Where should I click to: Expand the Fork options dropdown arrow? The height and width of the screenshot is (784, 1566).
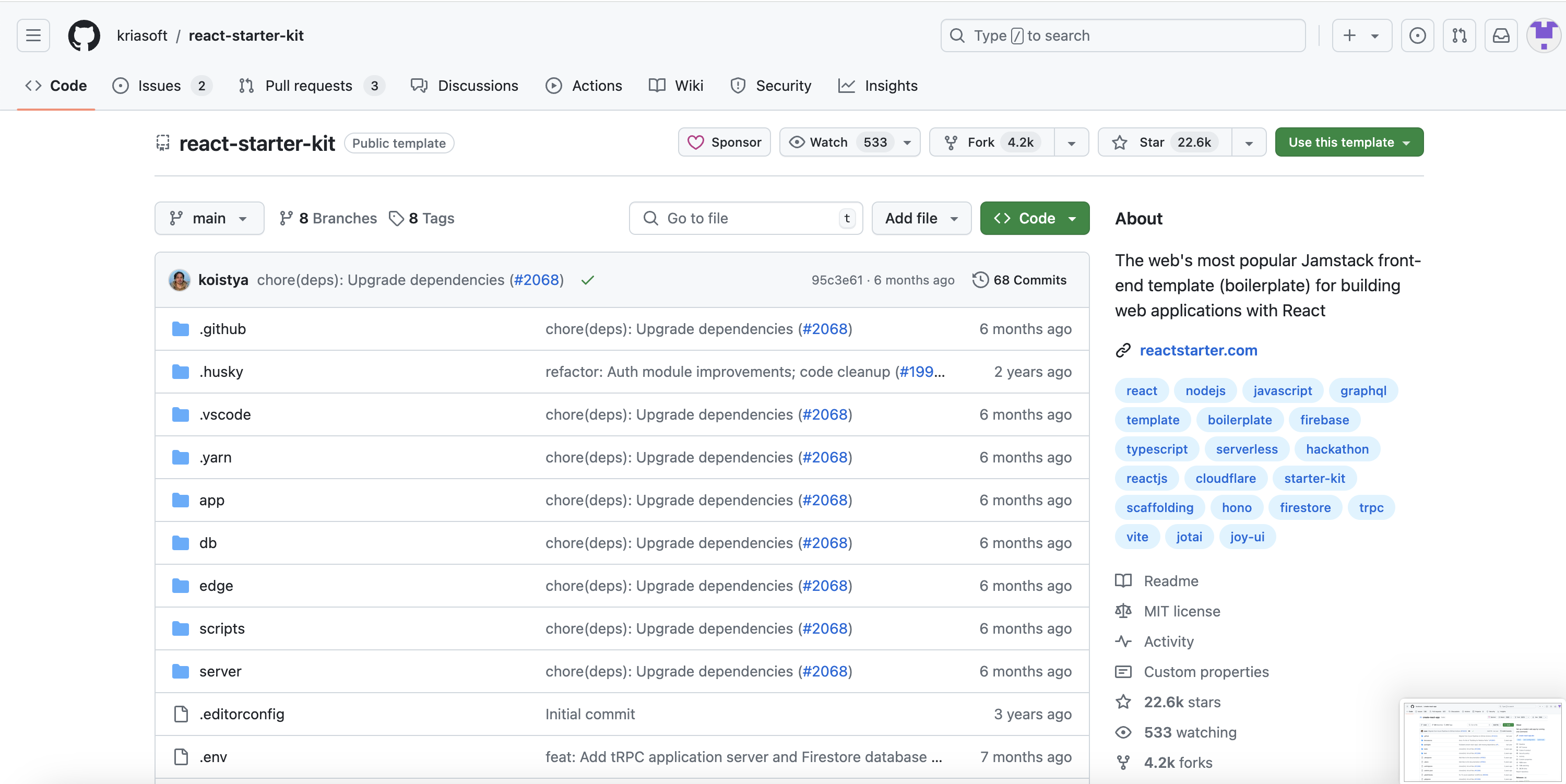click(1071, 143)
